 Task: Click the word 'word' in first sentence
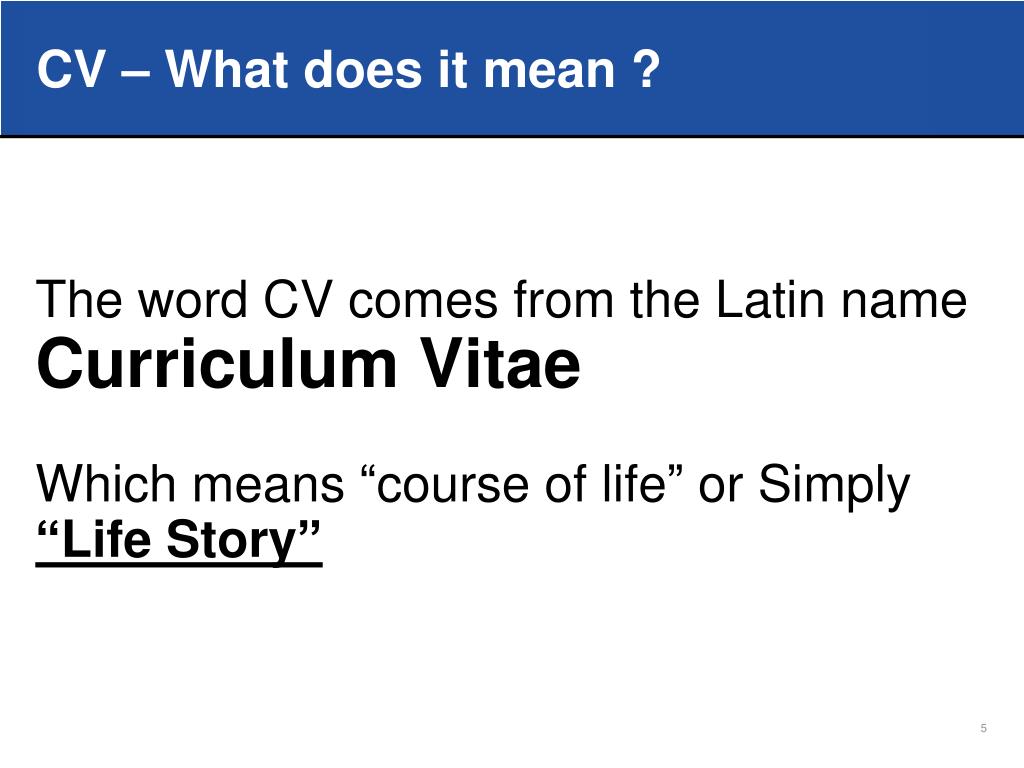[x=193, y=300]
